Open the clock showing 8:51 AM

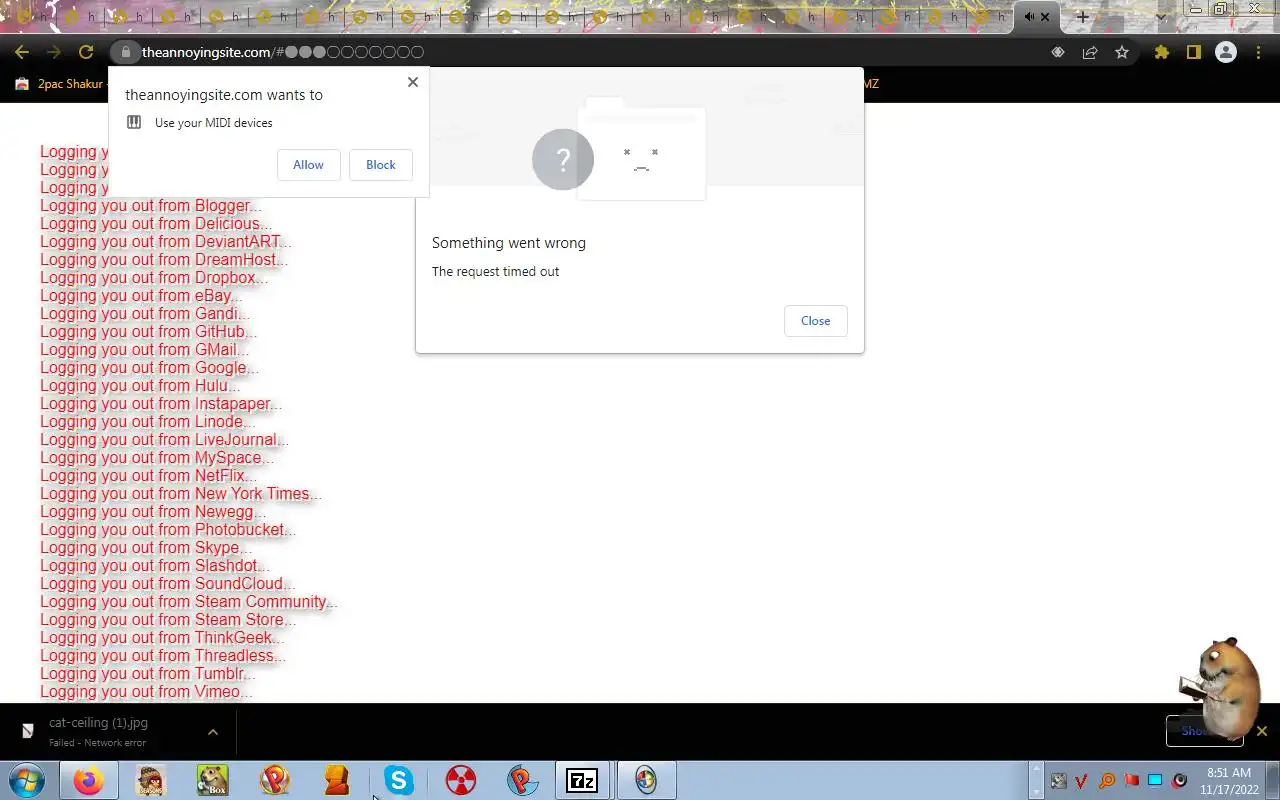pos(1229,780)
